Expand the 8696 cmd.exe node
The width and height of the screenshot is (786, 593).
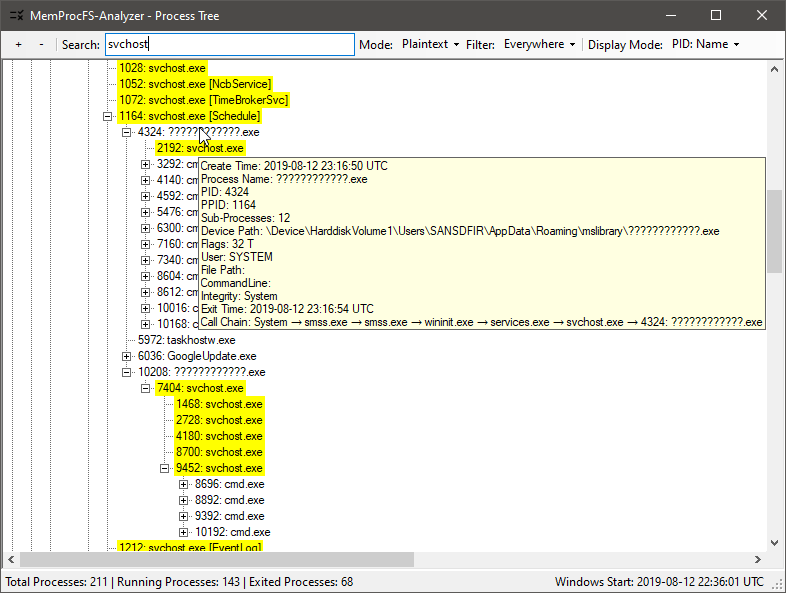point(184,484)
